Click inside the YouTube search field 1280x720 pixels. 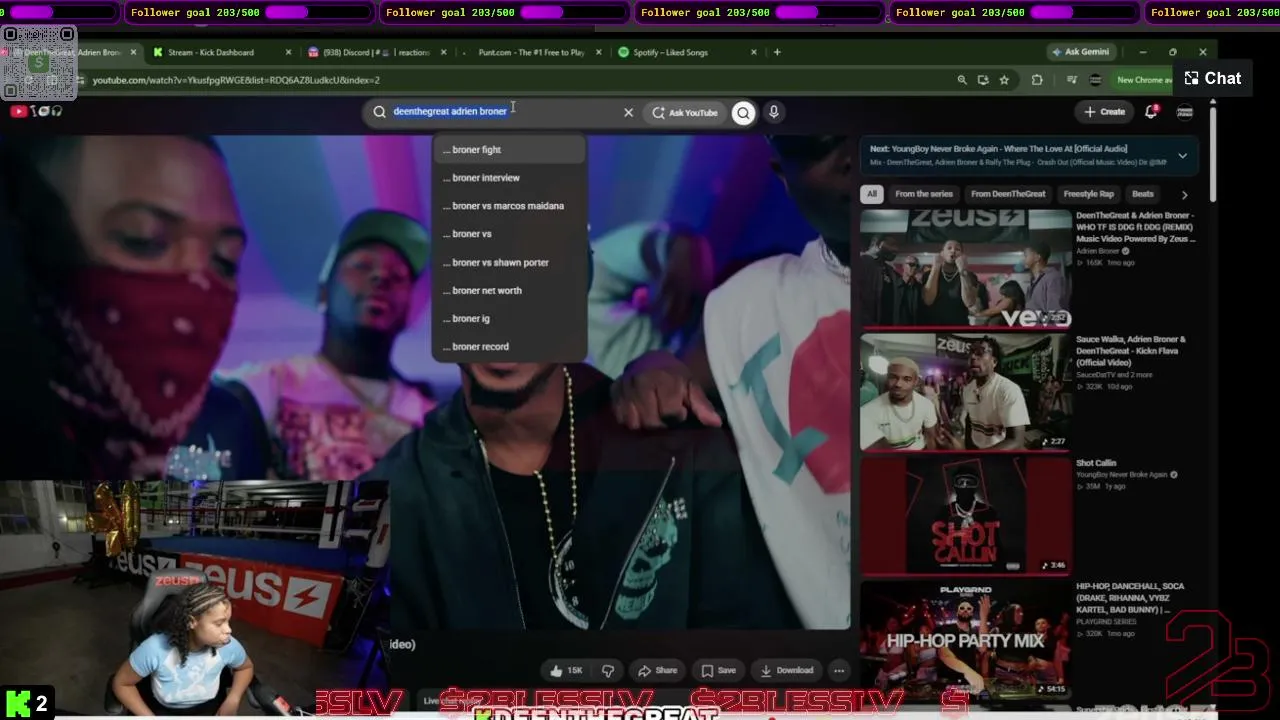click(x=500, y=112)
